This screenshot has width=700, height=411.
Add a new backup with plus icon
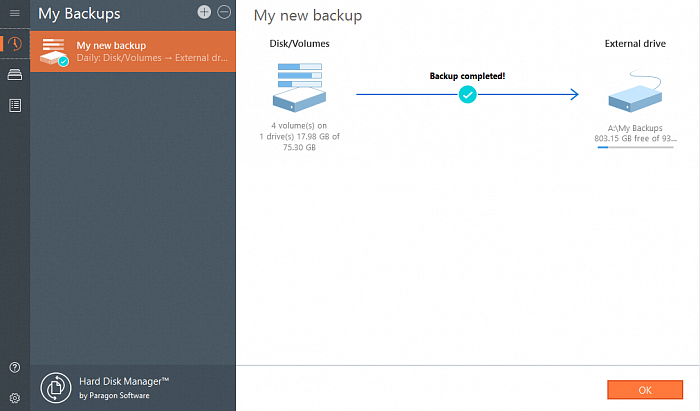(204, 12)
